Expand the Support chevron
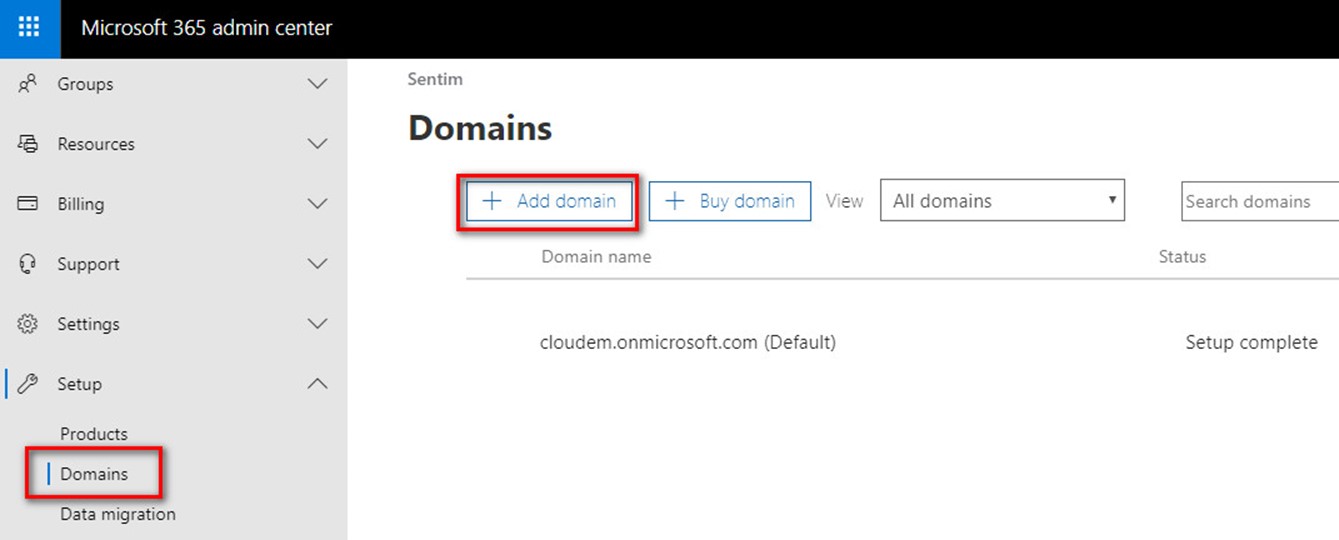This screenshot has height=540, width=1339. 317,264
